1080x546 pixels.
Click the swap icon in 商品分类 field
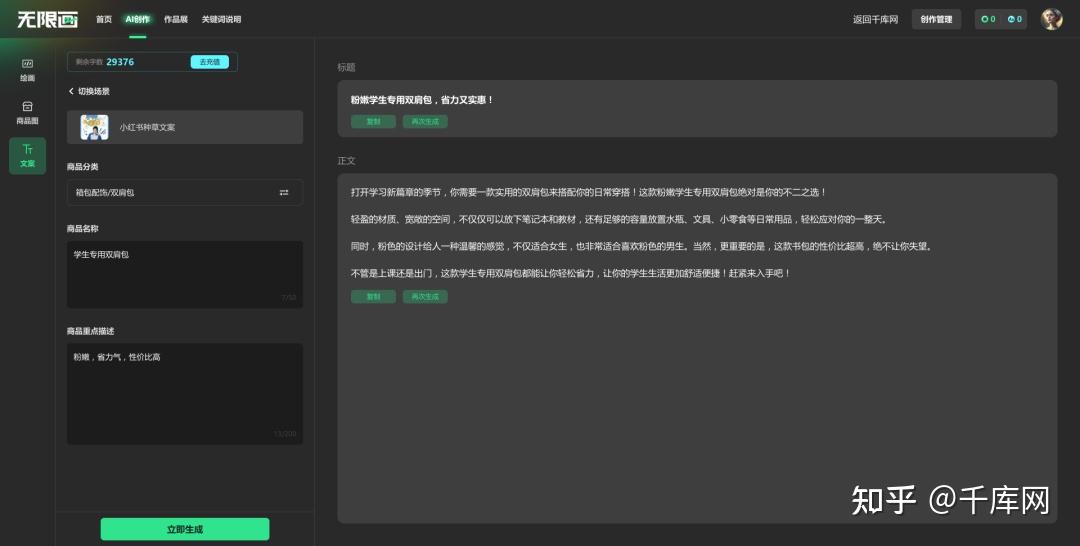click(284, 193)
